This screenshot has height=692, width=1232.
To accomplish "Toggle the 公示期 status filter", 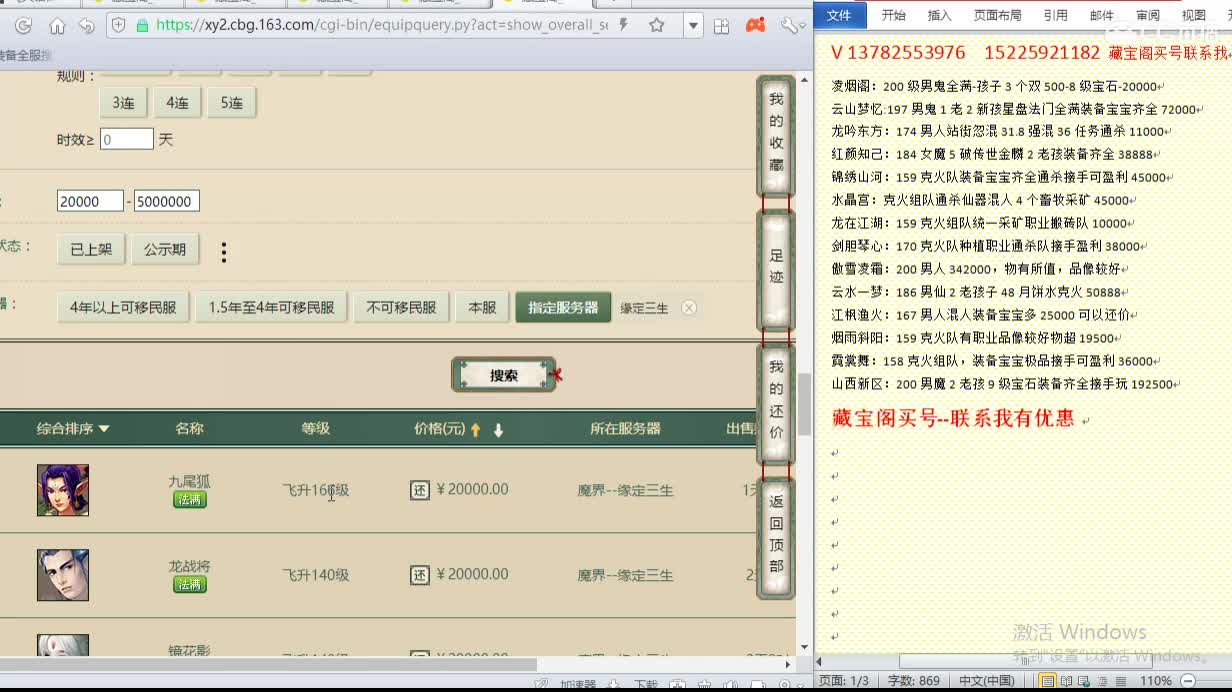I will 165,249.
